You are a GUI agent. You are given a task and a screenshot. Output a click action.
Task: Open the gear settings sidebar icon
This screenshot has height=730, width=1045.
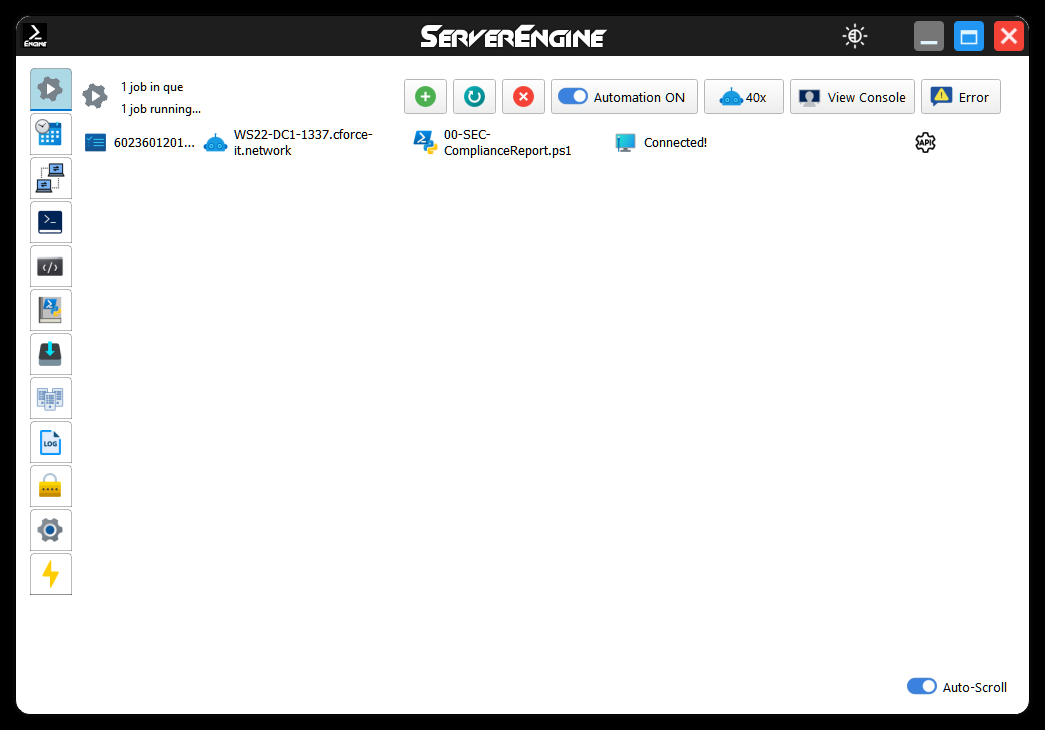50,530
